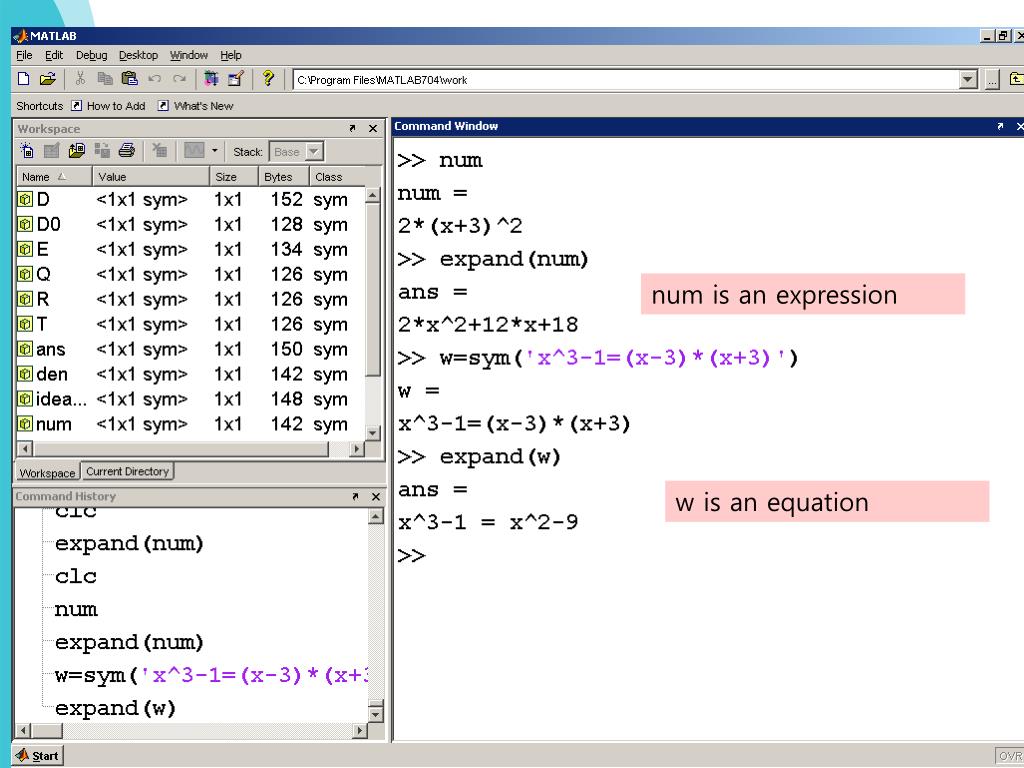
Task: Click the Value column header
Action: point(151,176)
